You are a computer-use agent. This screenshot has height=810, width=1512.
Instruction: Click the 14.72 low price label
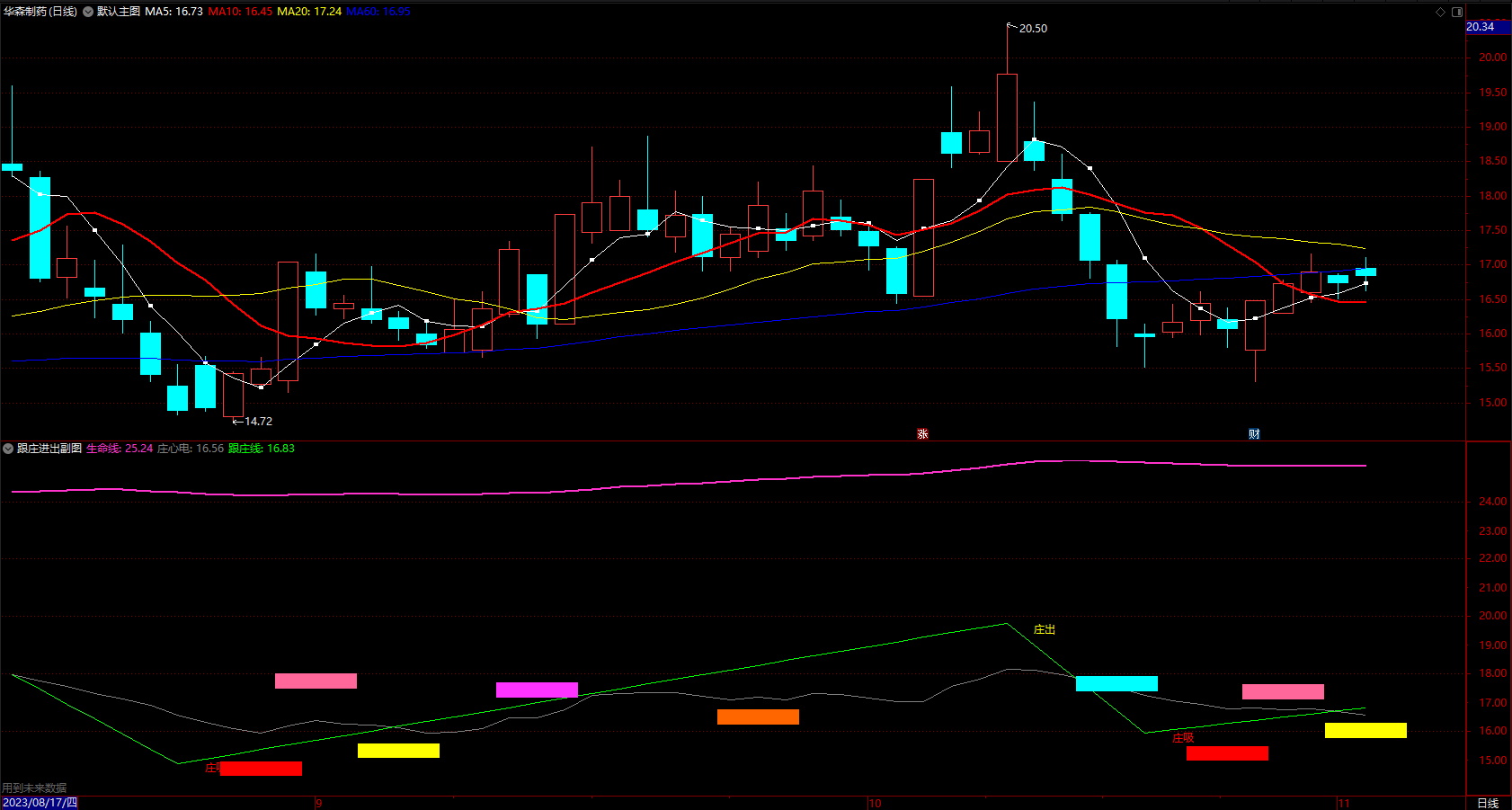258,422
